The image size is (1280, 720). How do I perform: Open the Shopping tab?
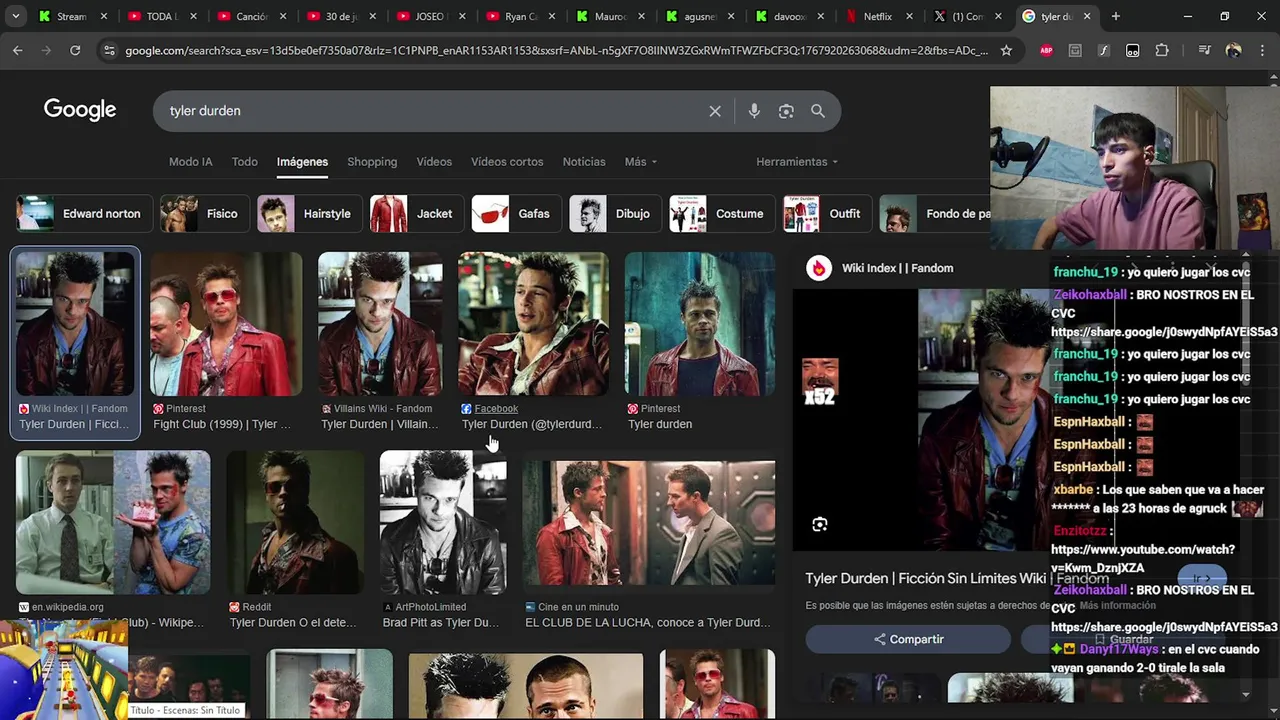pos(372,162)
